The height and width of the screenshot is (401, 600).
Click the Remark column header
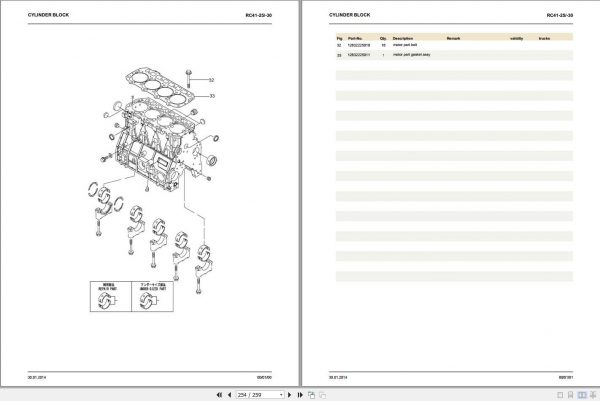453,38
